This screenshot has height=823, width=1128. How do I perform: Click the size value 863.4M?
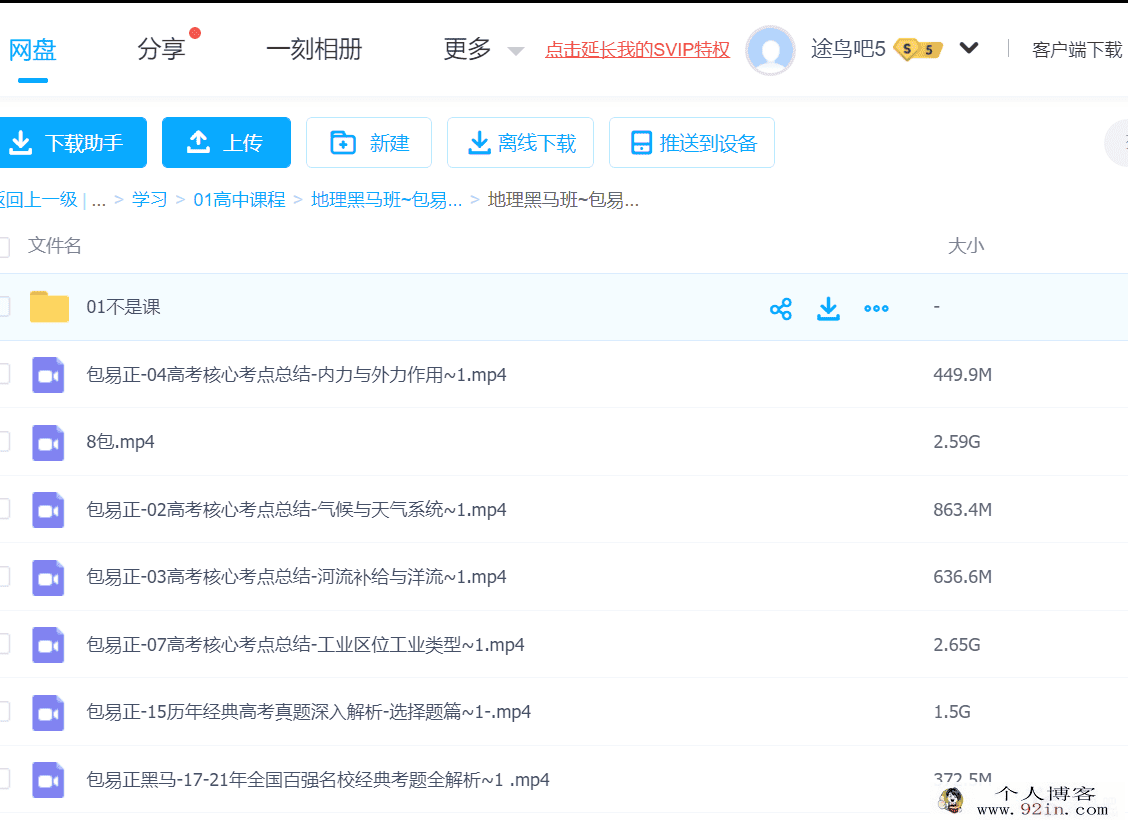tap(963, 509)
